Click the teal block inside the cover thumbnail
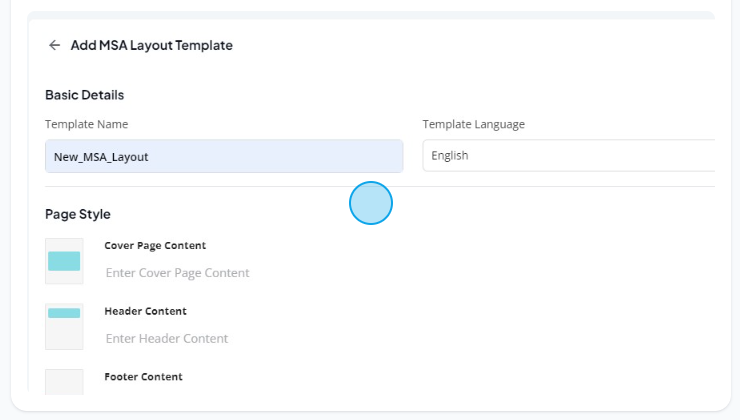Screen dimensions: 740x420 pos(64,261)
